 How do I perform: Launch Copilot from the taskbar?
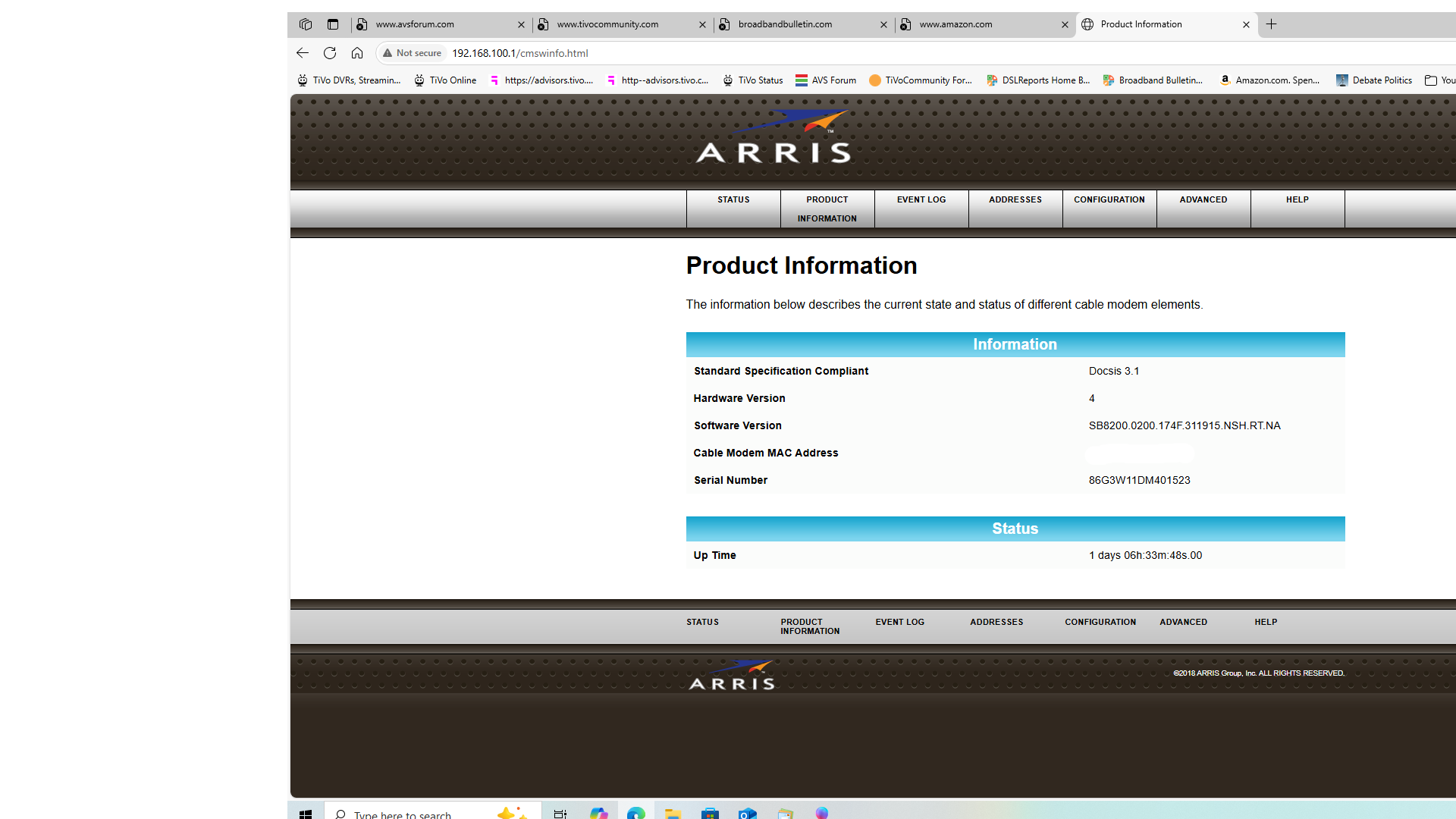[599, 813]
